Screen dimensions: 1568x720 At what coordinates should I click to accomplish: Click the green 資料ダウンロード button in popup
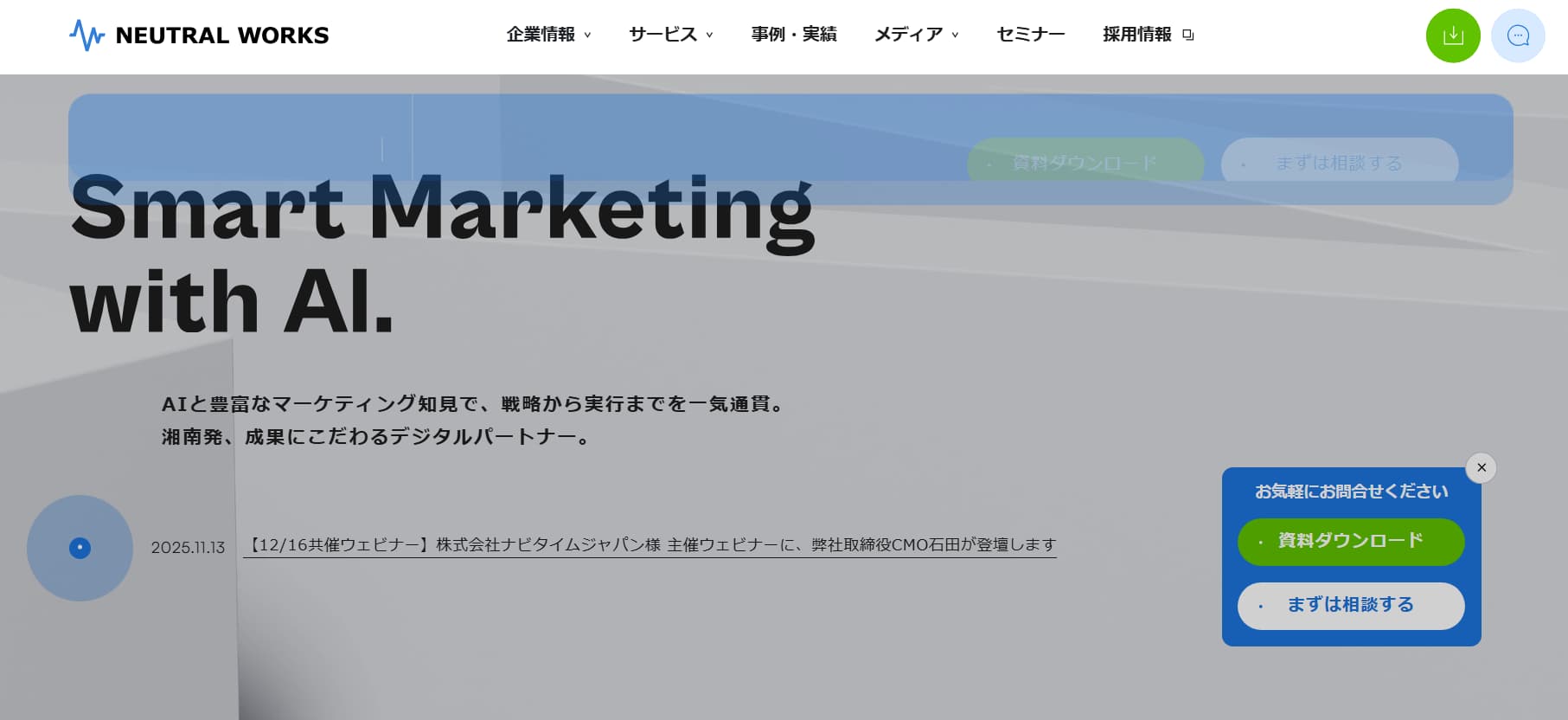coord(1351,542)
